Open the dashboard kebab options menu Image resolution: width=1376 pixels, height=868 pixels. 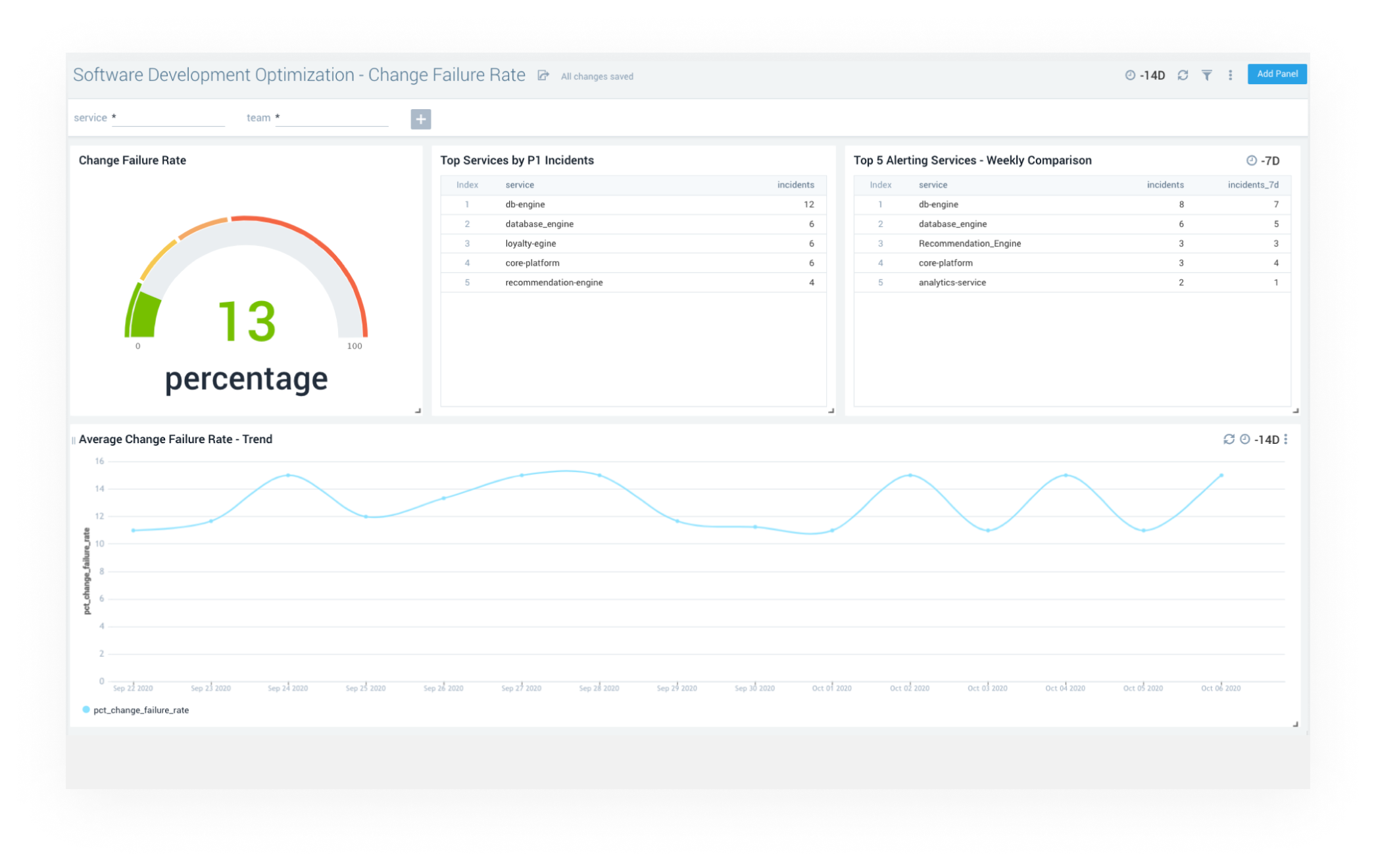[1231, 76]
